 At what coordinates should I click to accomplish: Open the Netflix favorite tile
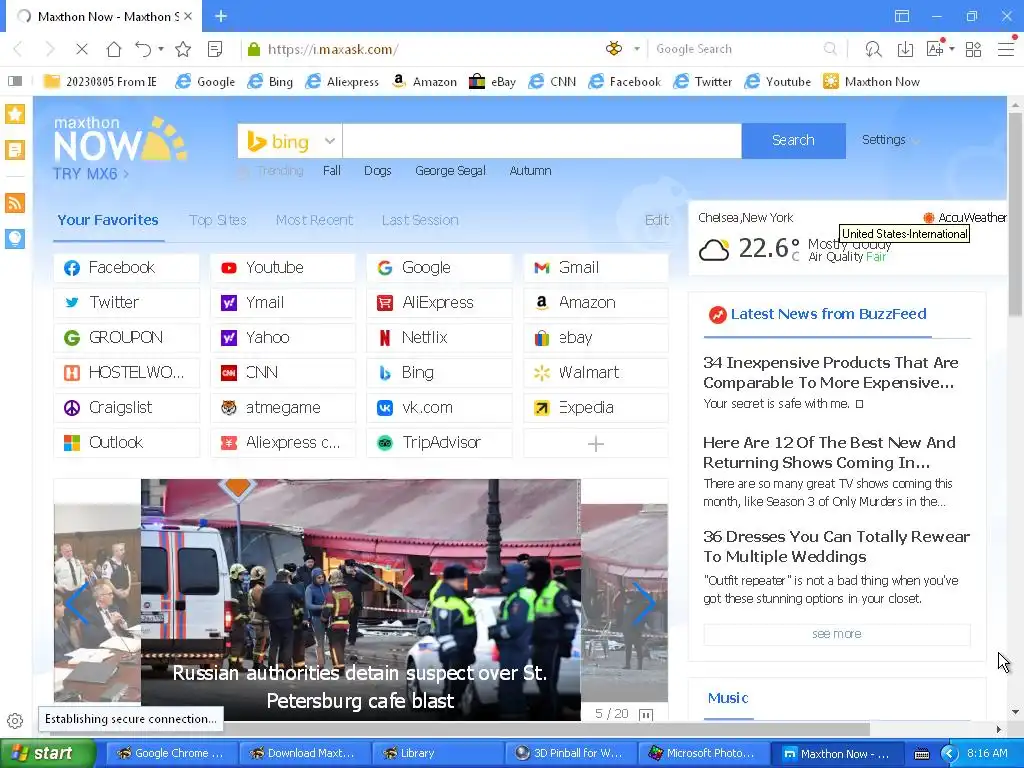coord(440,338)
